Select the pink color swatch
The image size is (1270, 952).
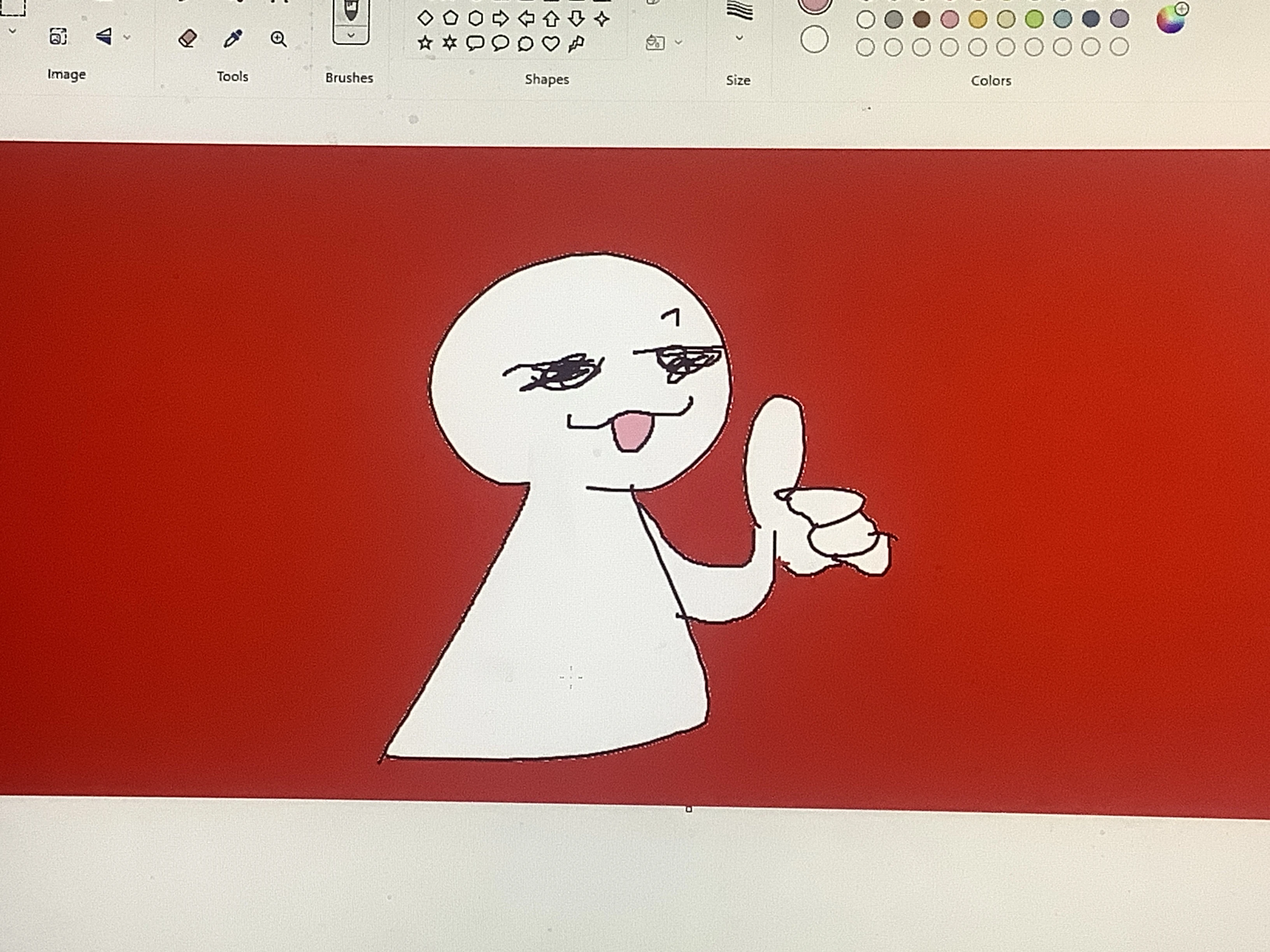coord(949,19)
